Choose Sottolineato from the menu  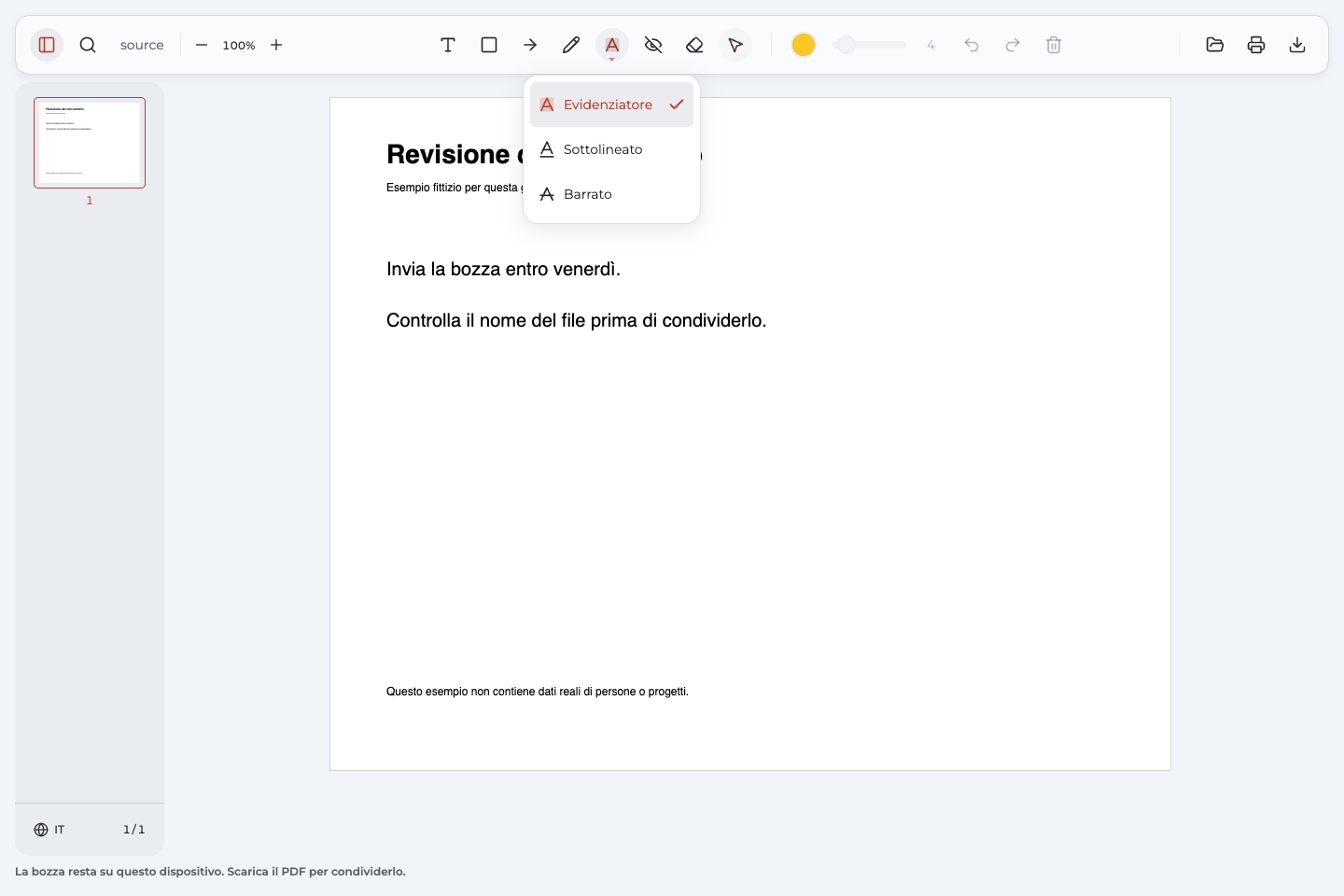(x=611, y=149)
